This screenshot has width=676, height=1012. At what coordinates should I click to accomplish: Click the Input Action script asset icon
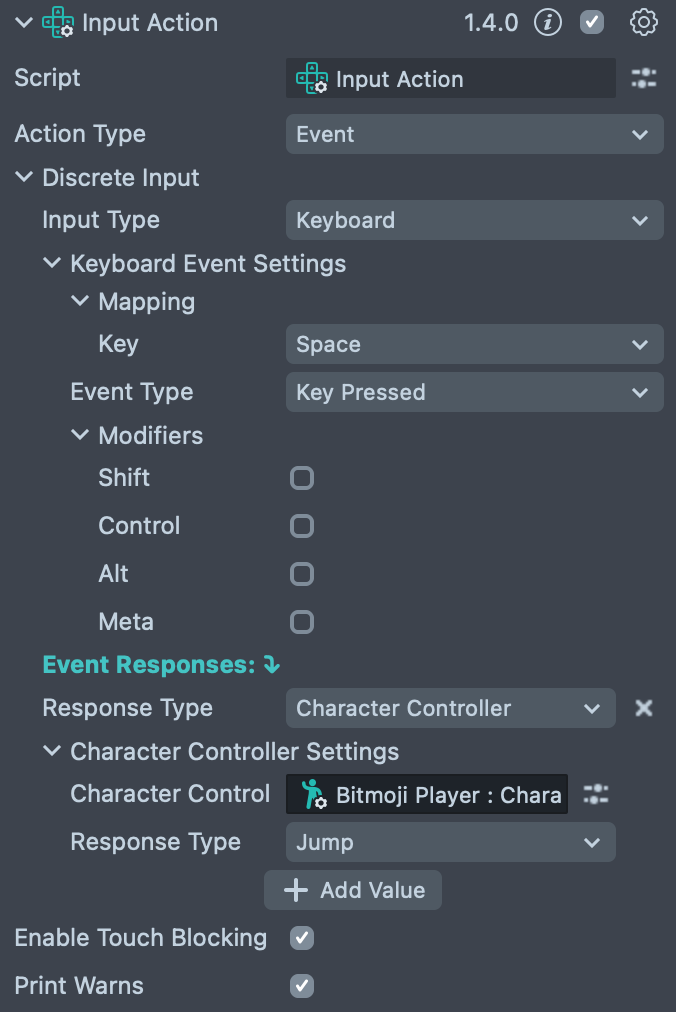pyautogui.click(x=312, y=79)
